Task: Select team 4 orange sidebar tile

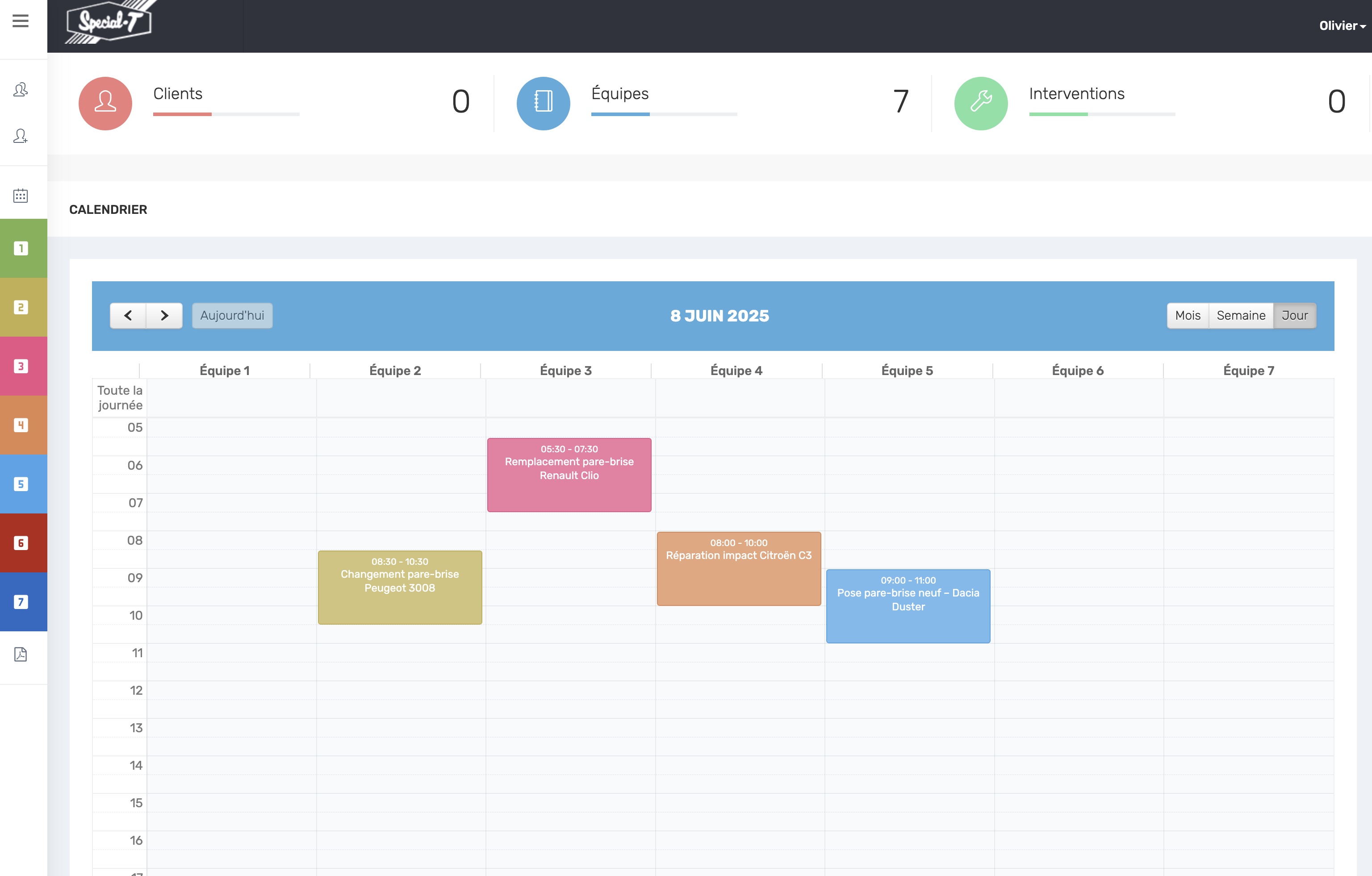Action: coord(23,425)
